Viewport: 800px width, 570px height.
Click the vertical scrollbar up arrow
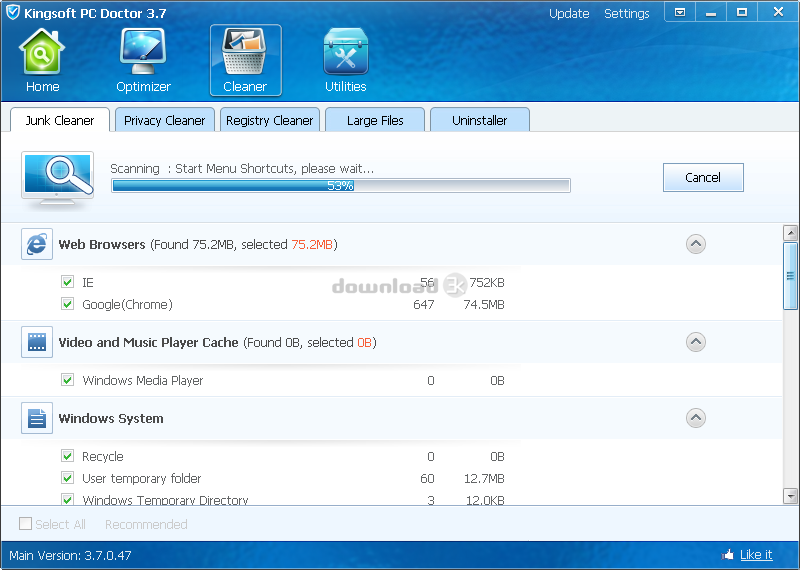[x=790, y=233]
